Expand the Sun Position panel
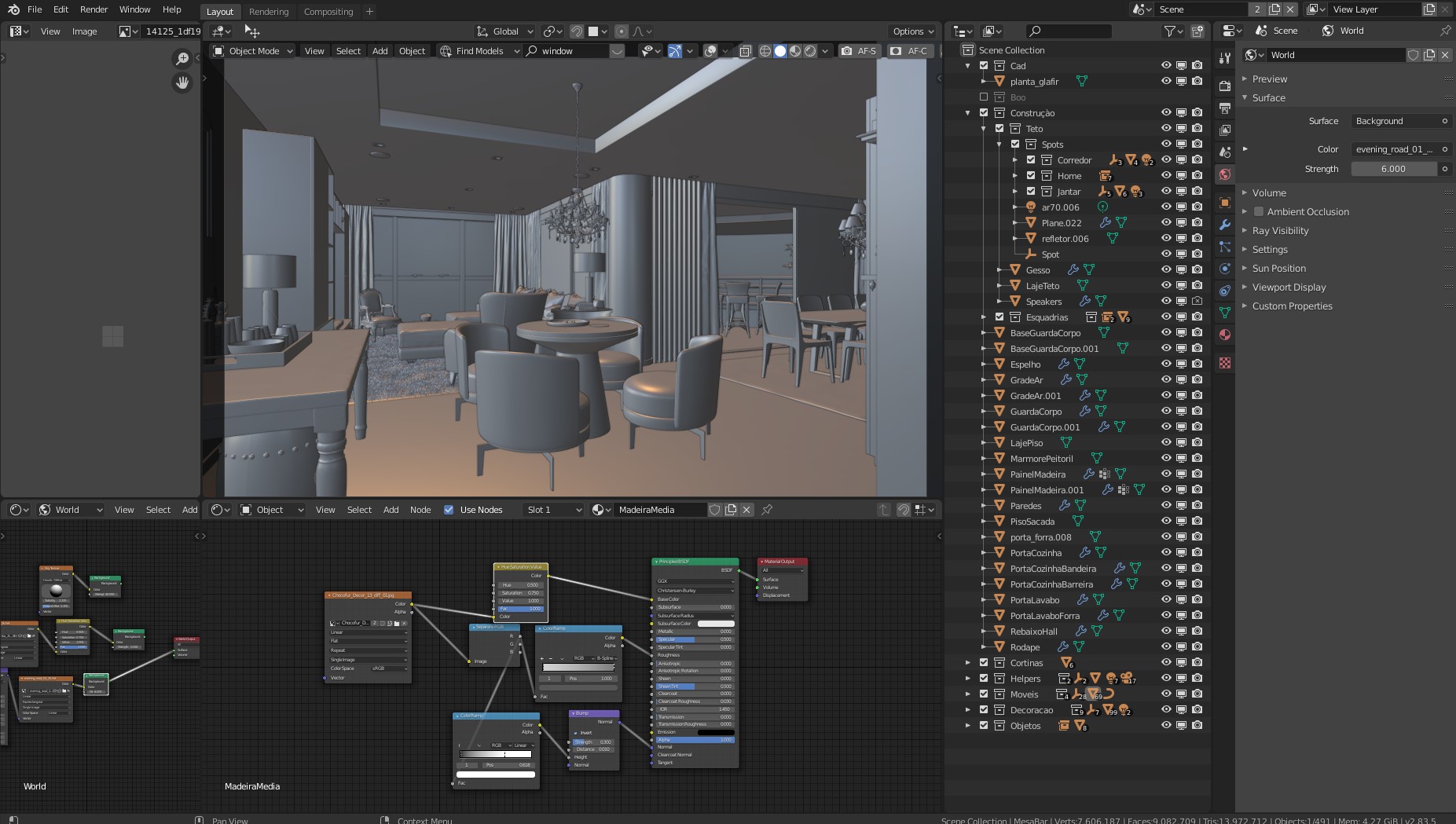Viewport: 1456px width, 824px height. [1278, 269]
